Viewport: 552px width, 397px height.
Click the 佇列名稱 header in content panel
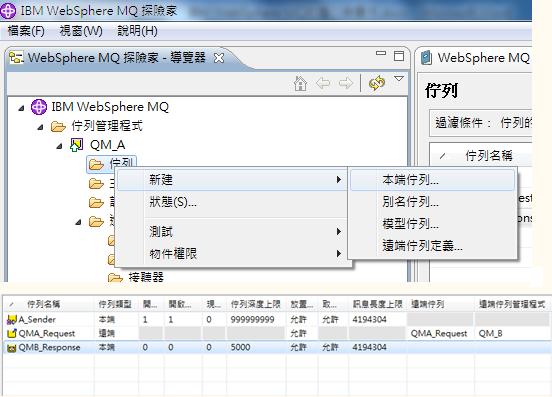(x=489, y=156)
